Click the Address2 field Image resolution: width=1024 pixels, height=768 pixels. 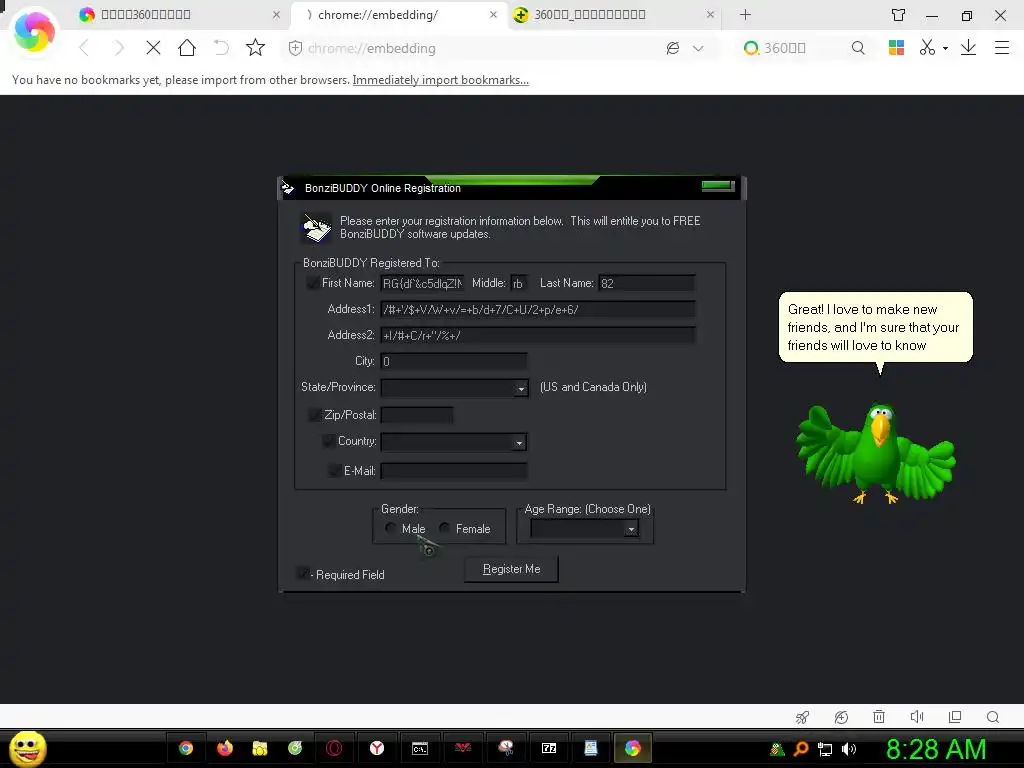coord(537,335)
